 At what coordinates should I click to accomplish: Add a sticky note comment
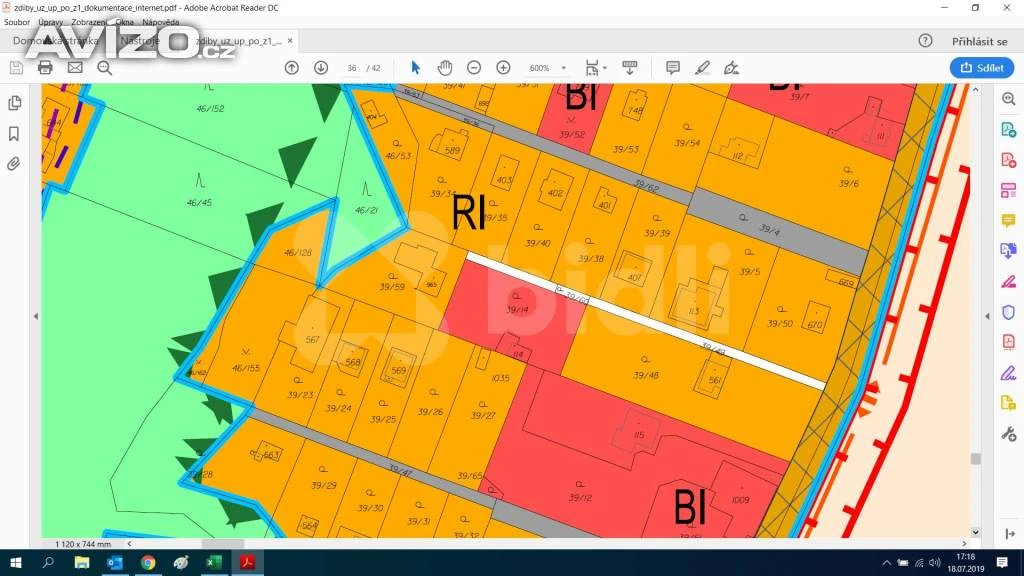(x=673, y=67)
